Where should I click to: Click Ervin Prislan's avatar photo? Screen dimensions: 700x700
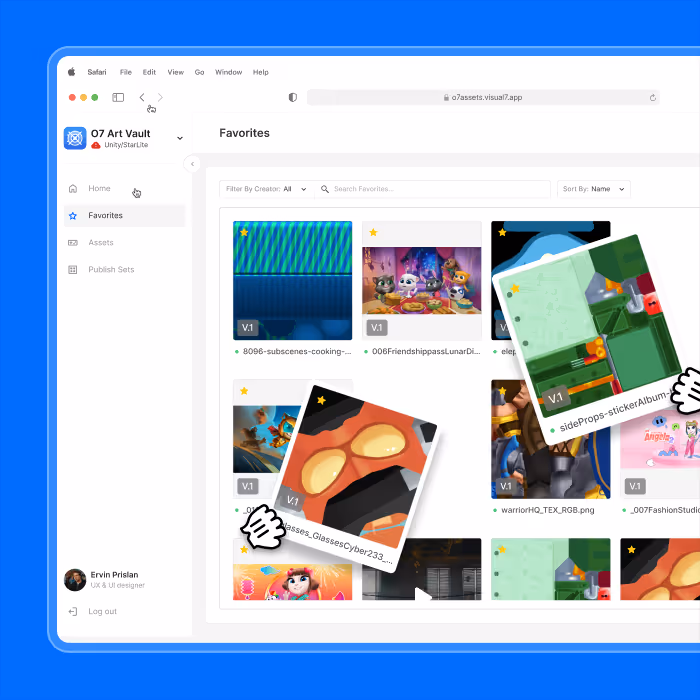click(75, 579)
